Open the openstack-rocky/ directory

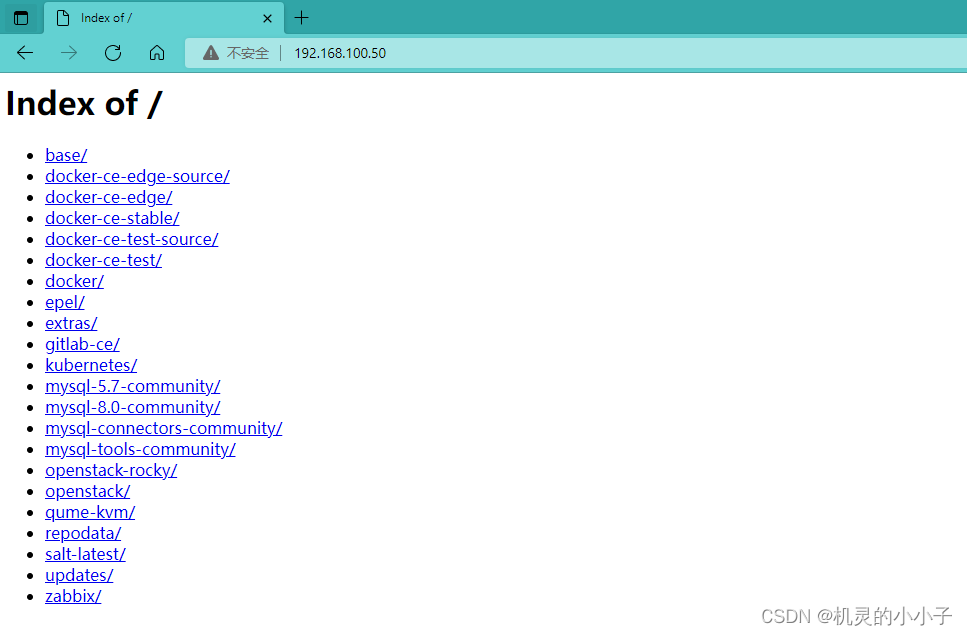tap(111, 470)
